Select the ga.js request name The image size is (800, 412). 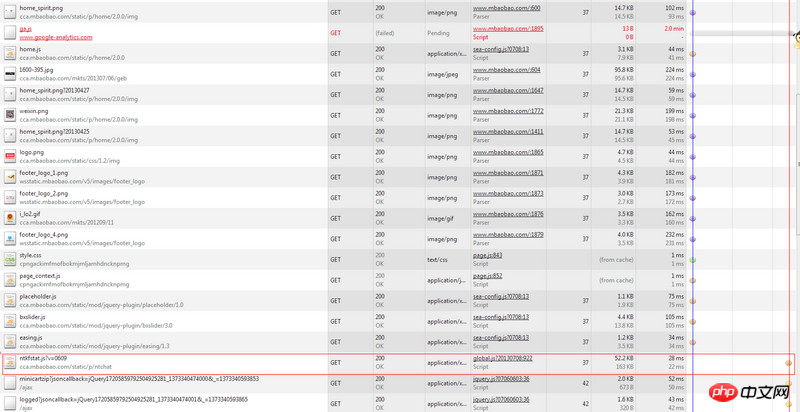pyautogui.click(x=26, y=29)
